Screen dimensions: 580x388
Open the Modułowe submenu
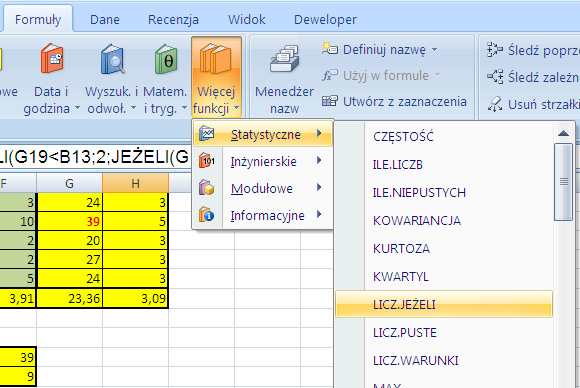pos(263,188)
